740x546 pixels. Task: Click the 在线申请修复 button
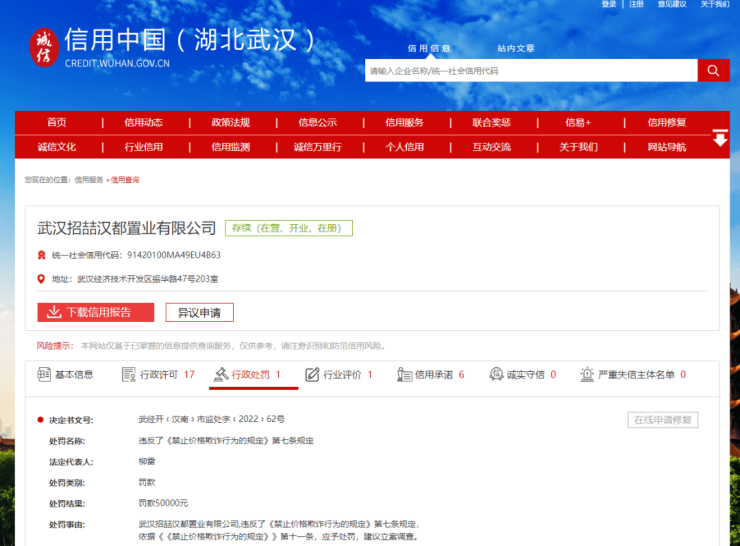[x=662, y=420]
